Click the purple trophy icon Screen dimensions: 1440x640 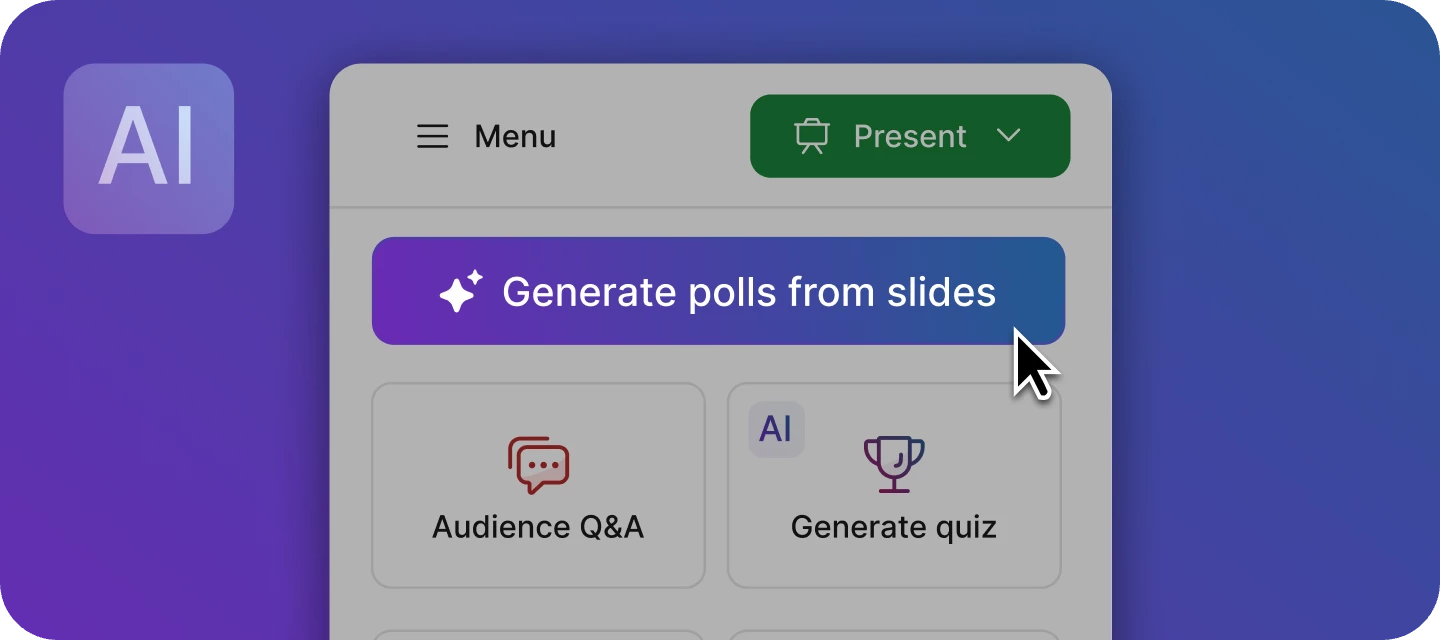pos(894,464)
